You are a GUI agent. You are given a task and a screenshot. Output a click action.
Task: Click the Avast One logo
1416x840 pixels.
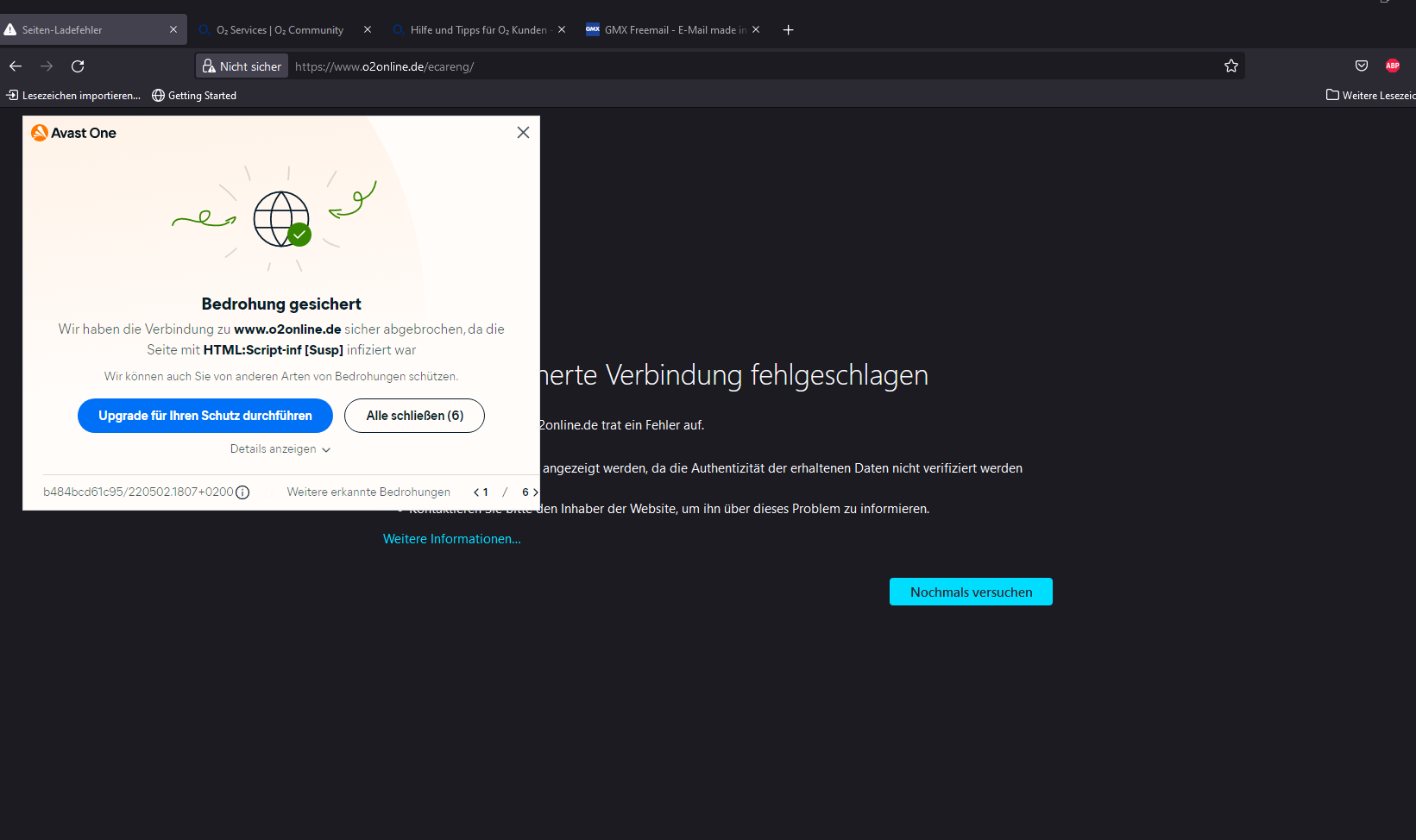pyautogui.click(x=73, y=133)
